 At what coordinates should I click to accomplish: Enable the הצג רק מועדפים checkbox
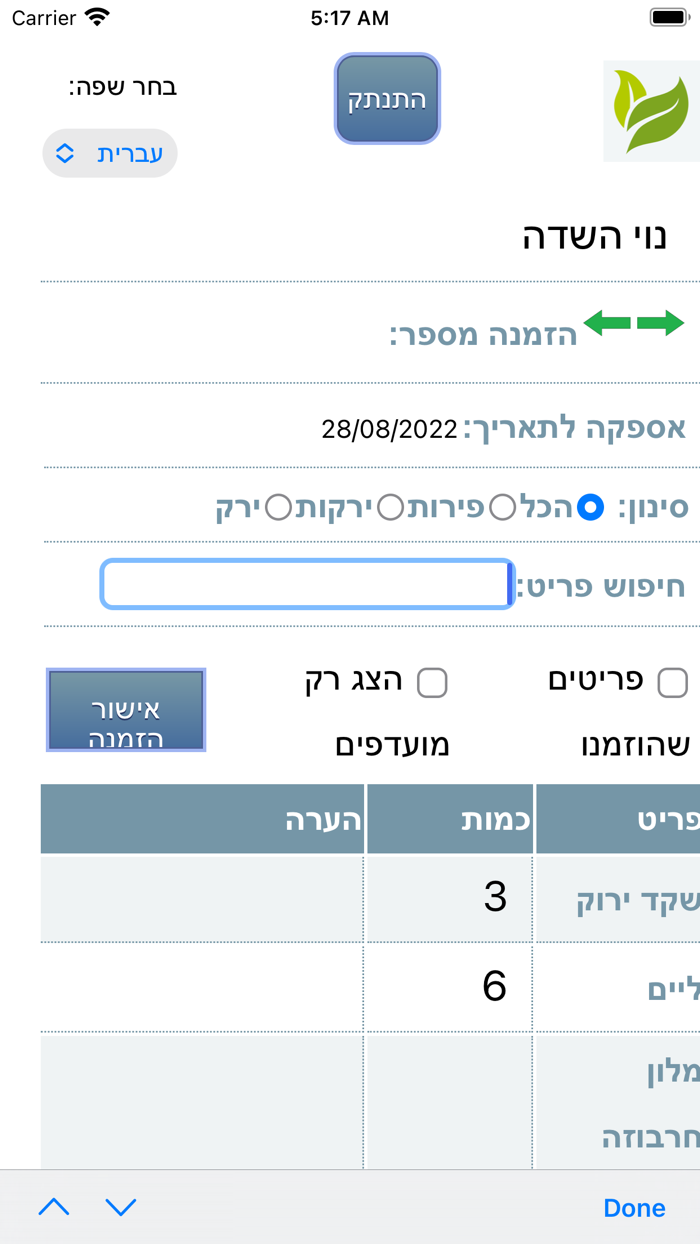pyautogui.click(x=434, y=683)
